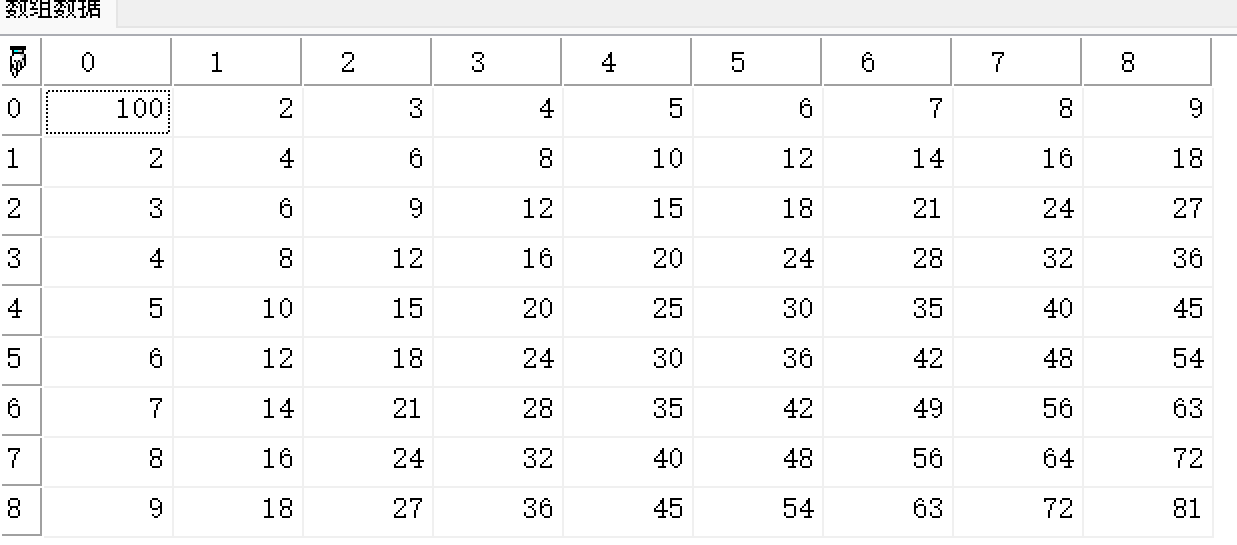Select column header 4
Image resolution: width=1237 pixels, height=545 pixels.
coord(627,63)
